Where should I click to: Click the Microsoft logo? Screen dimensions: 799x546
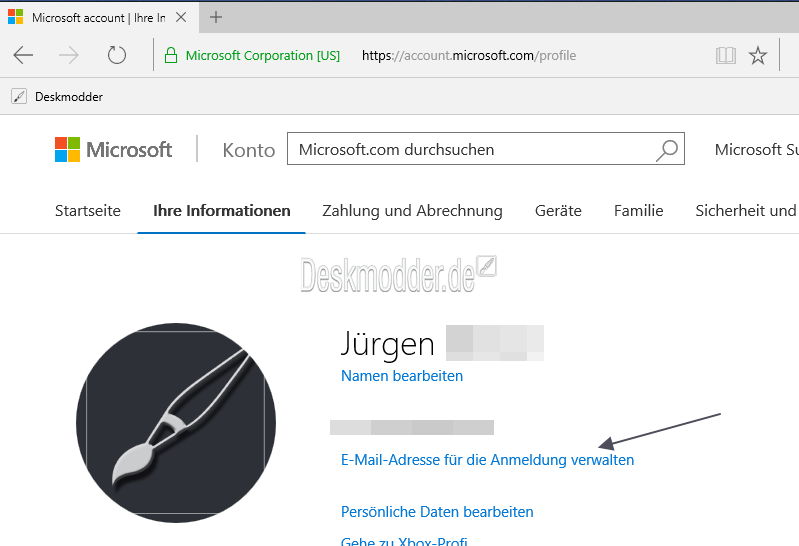113,150
